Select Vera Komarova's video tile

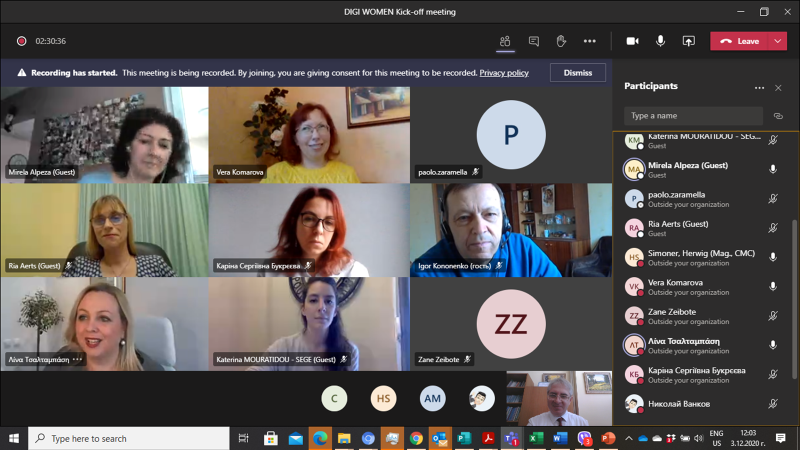(x=309, y=135)
